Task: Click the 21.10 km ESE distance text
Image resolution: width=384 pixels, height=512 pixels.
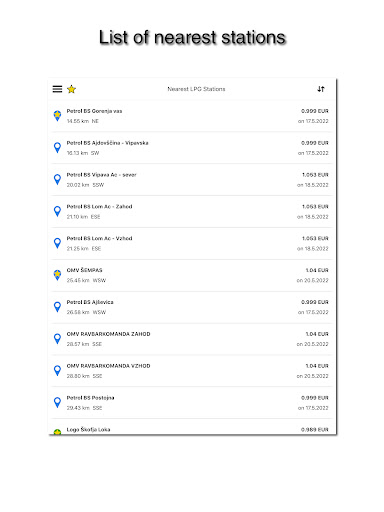Action: [x=83, y=217]
